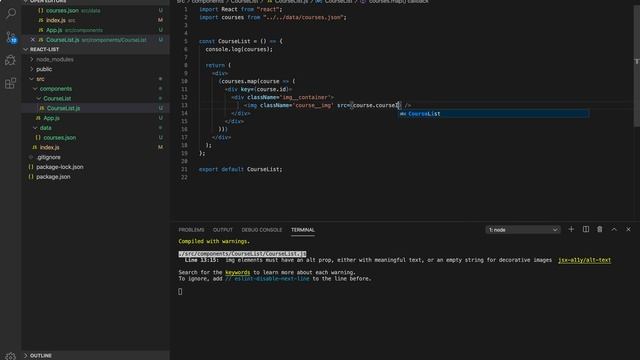Open the Extensions view
The height and width of the screenshot is (360, 640).
click(11, 83)
